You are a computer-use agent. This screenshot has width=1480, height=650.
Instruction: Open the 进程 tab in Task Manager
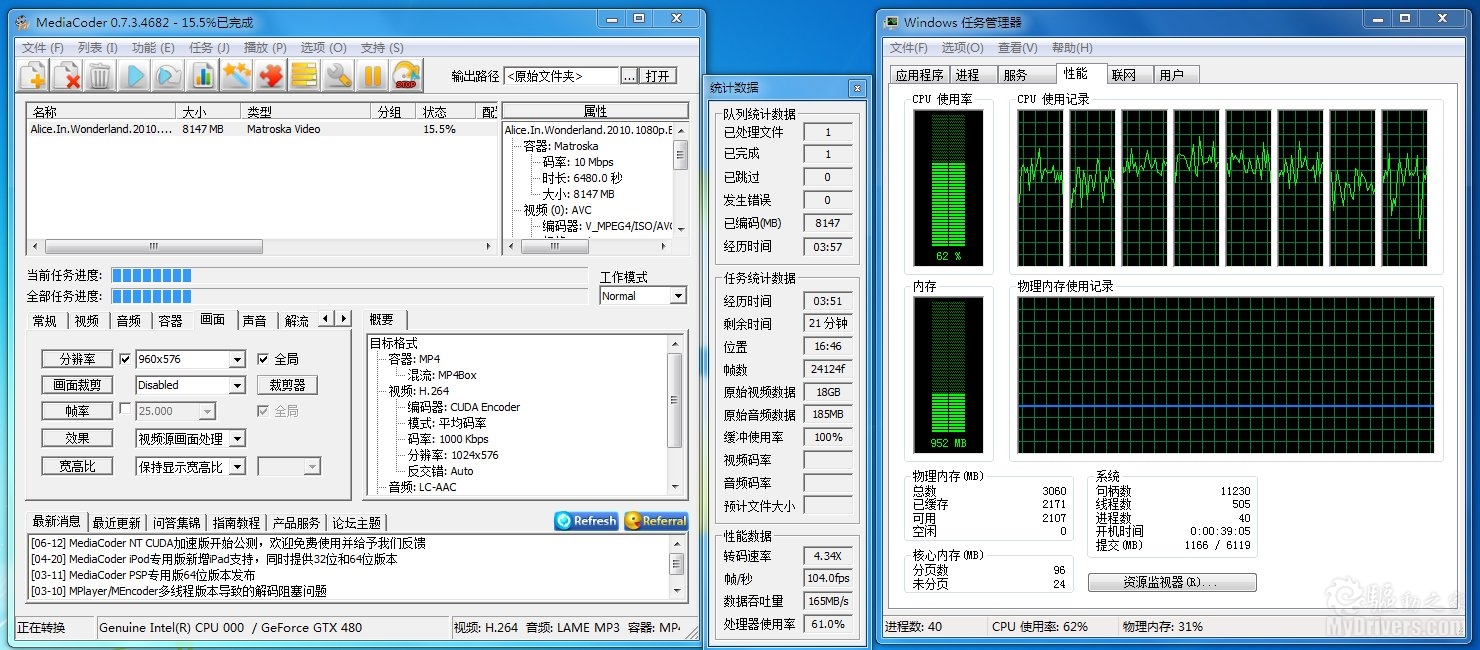(x=967, y=75)
